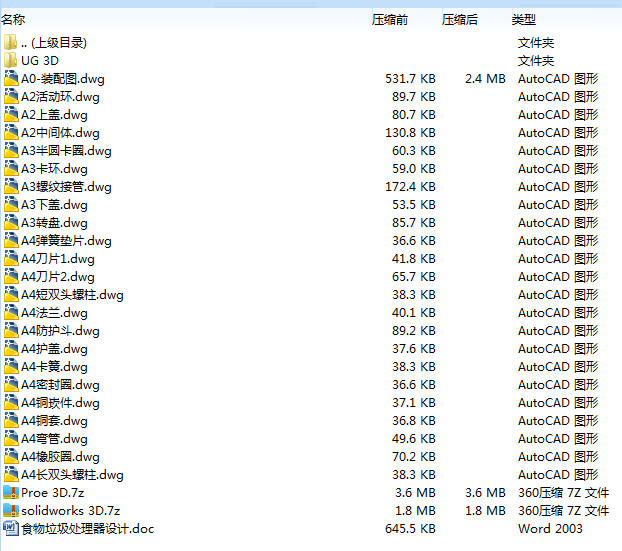622x551 pixels.
Task: Select the file name A4铜垫件.dwg
Action: [x=60, y=403]
